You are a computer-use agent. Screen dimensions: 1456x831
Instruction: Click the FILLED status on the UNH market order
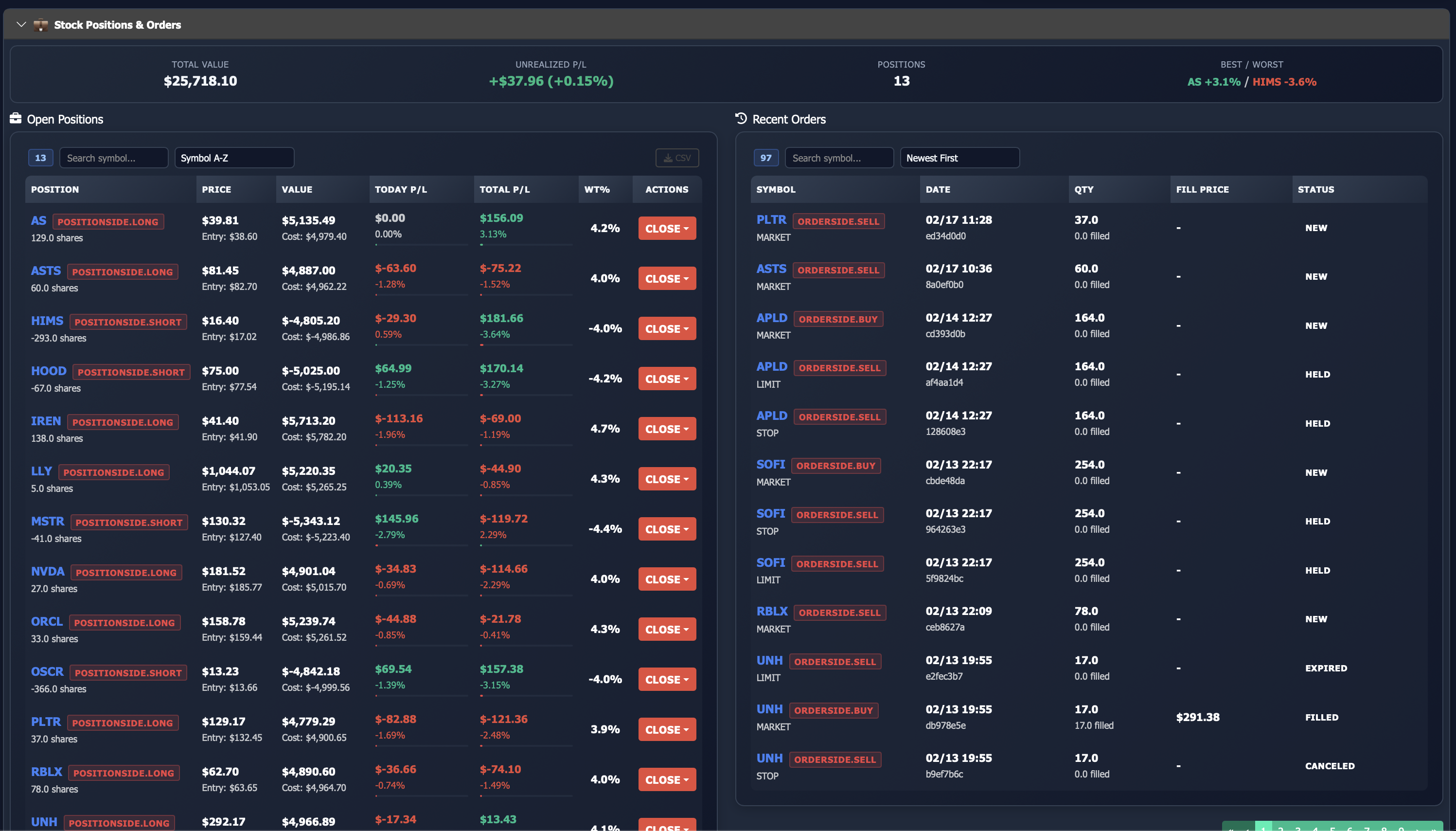pyautogui.click(x=1321, y=718)
